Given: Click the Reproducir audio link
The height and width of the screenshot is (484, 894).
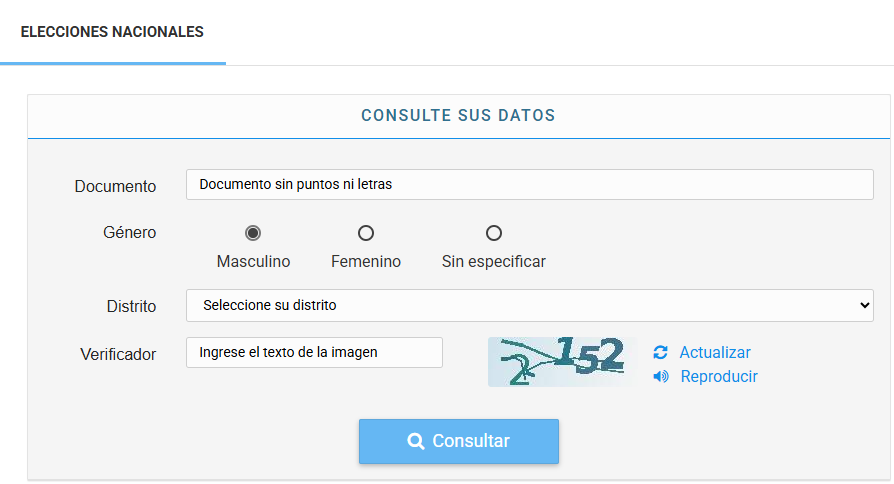Looking at the screenshot, I should coord(719,377).
